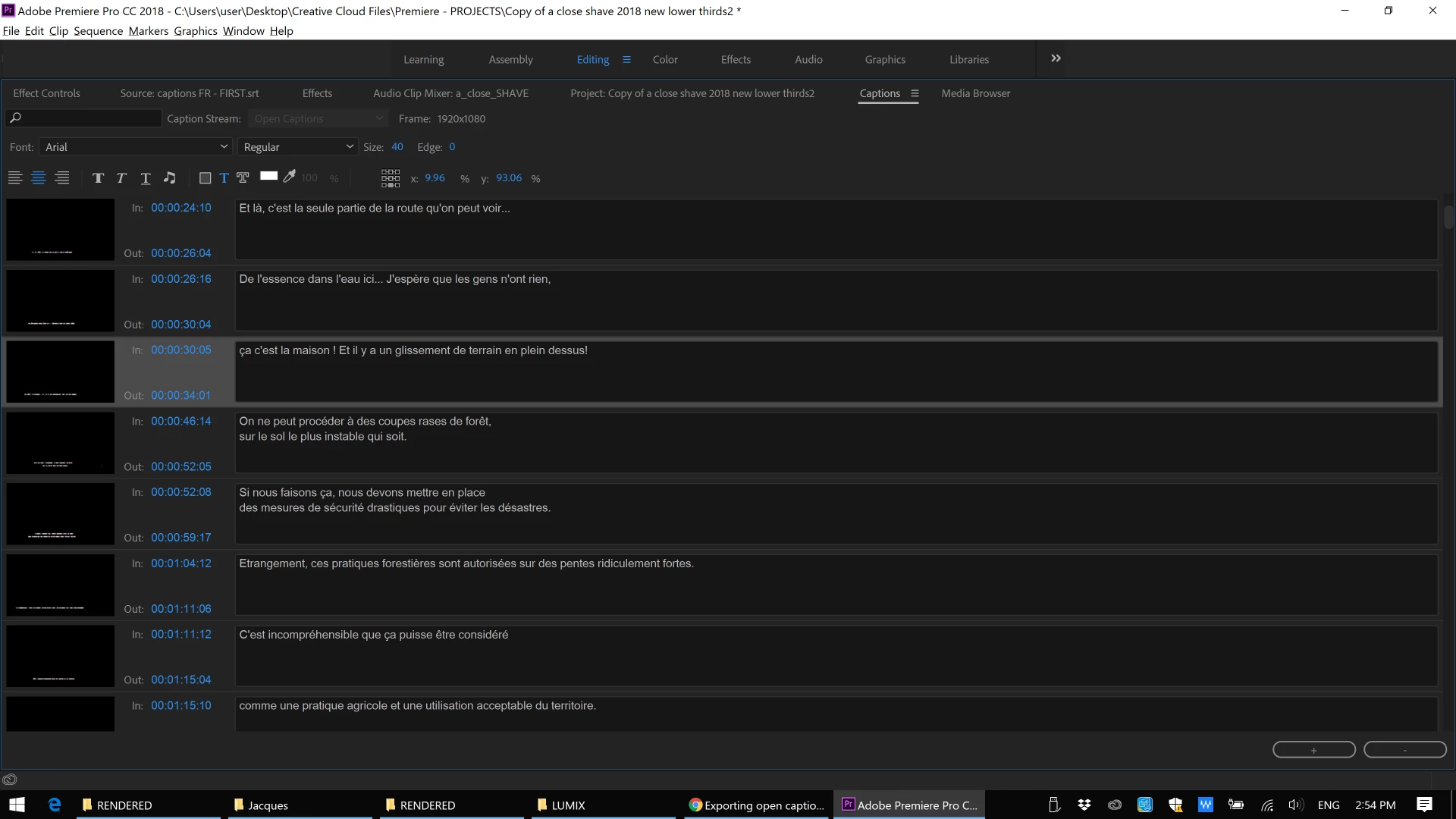Open the Captions panel menu icon
1456x819 pixels.
pos(915,93)
